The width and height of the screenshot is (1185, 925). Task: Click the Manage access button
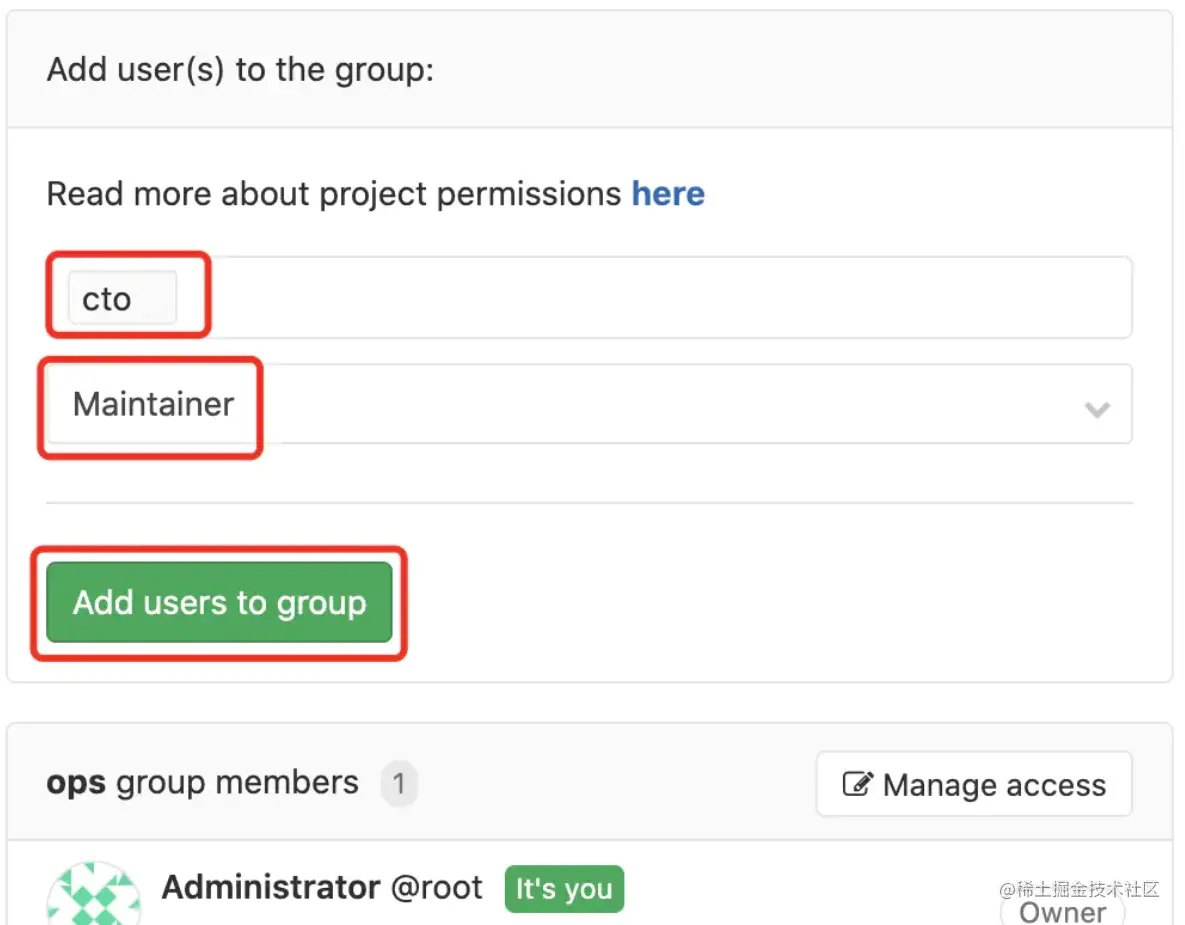(974, 785)
